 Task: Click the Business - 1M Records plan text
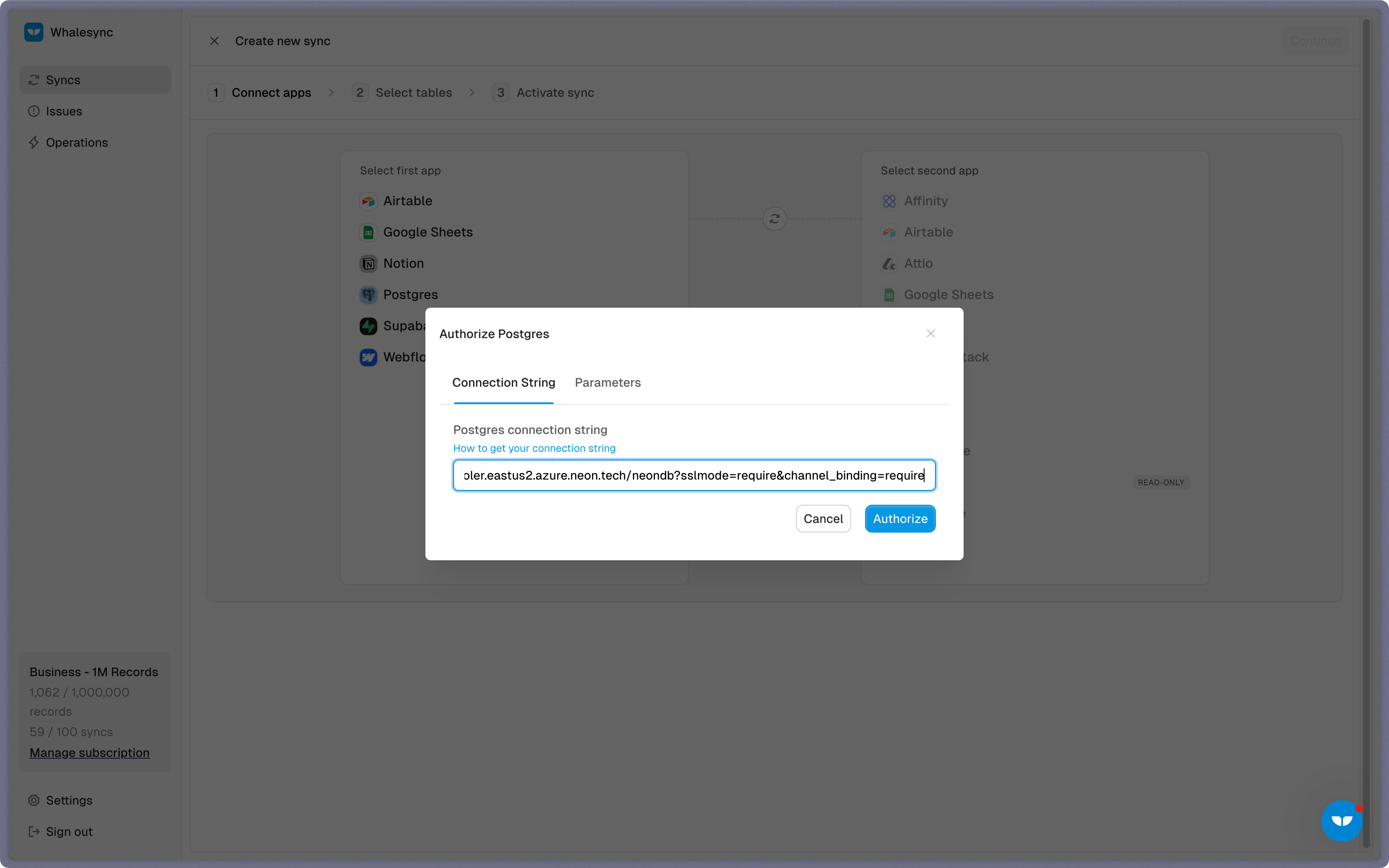pyautogui.click(x=94, y=672)
